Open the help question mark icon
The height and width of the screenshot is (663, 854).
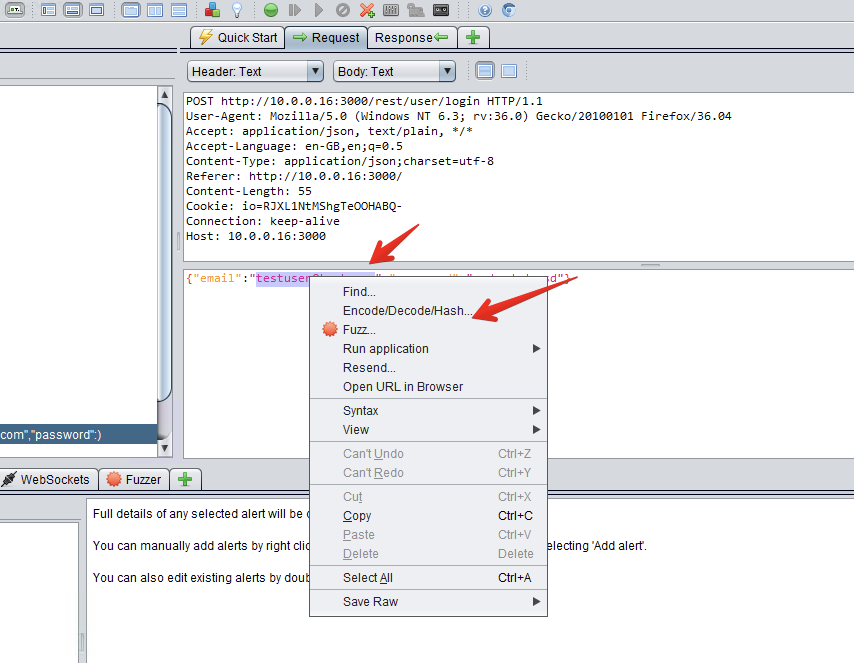[x=485, y=10]
